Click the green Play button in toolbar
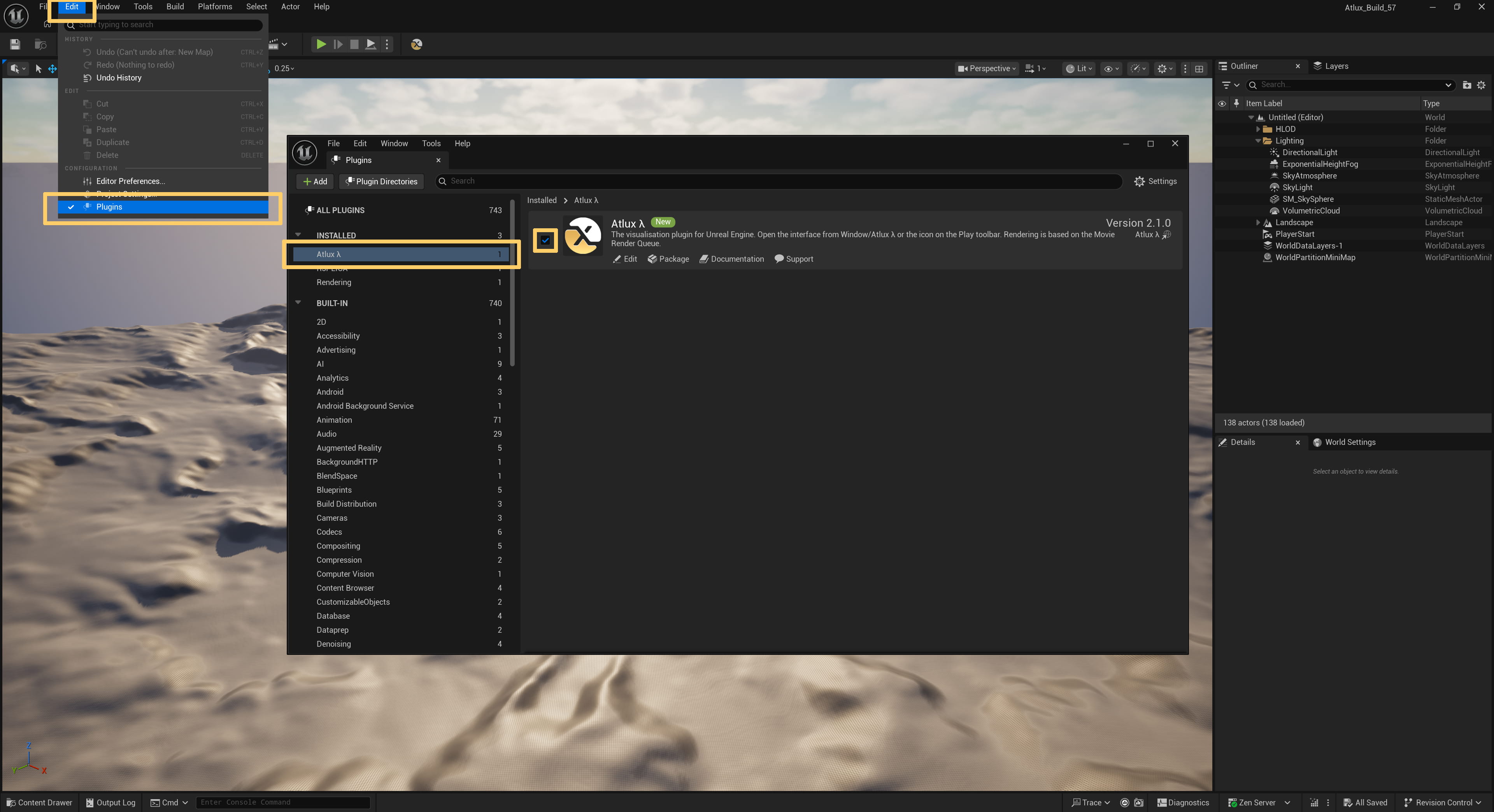This screenshot has height=812, width=1494. [x=321, y=44]
